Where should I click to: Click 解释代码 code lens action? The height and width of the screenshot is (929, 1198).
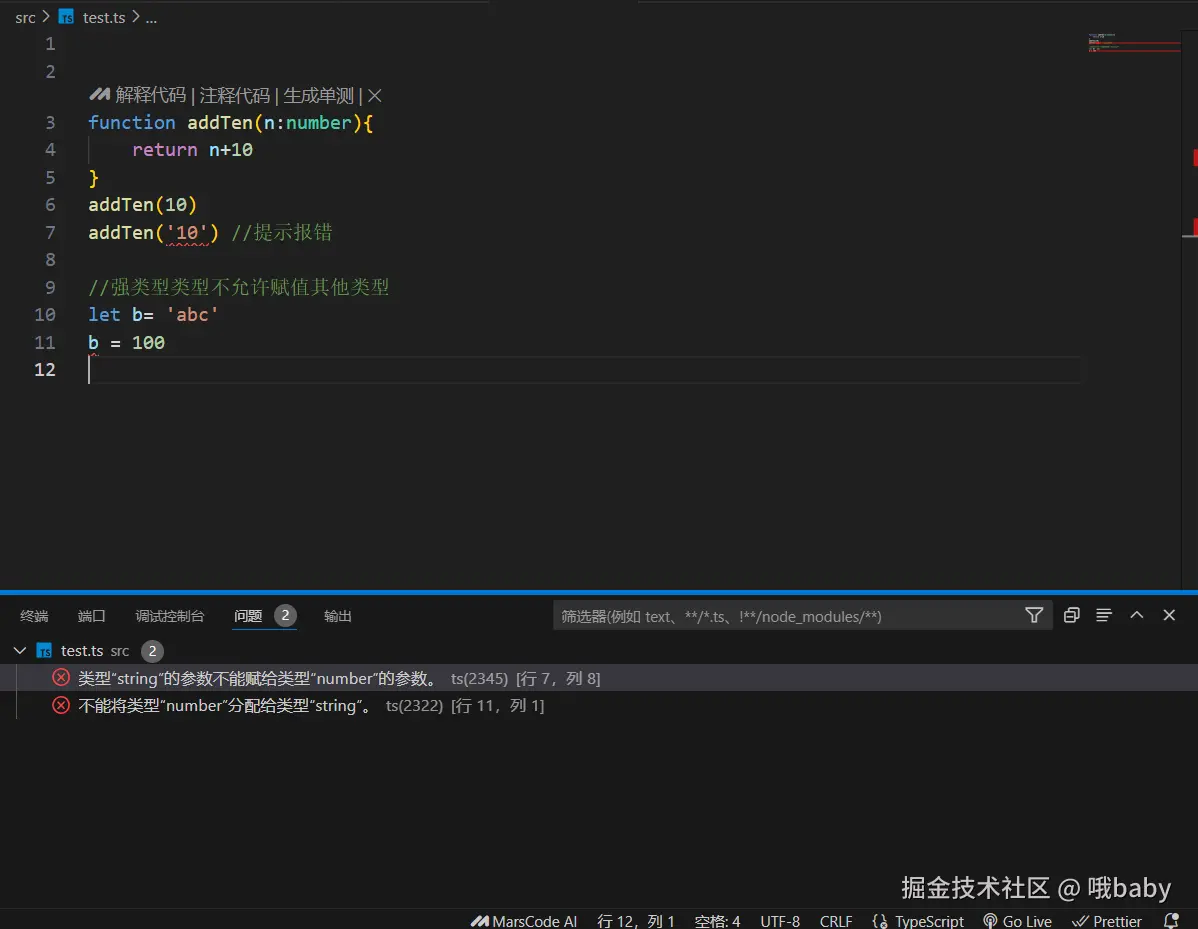(151, 95)
